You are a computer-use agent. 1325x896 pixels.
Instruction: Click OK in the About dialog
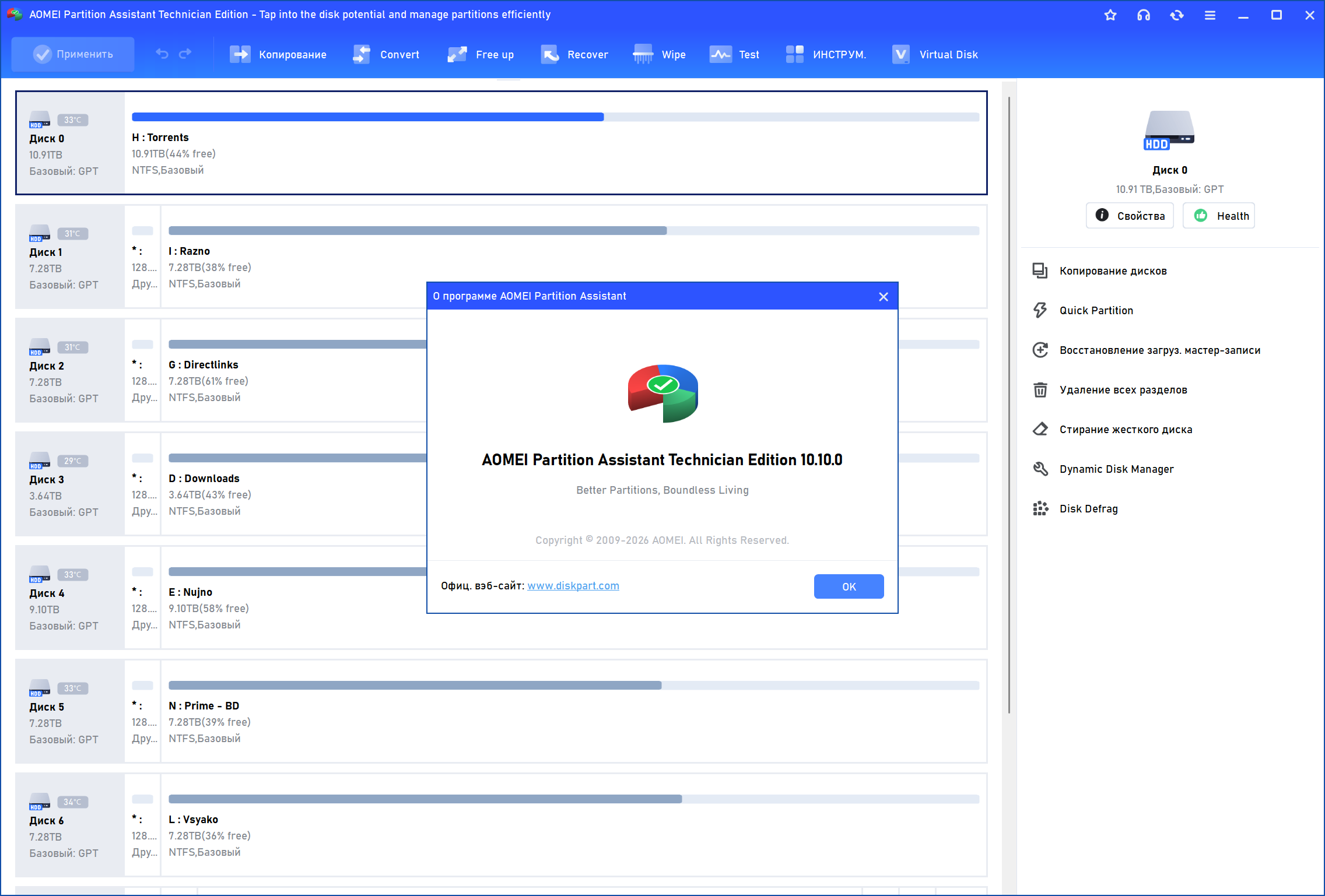click(849, 586)
